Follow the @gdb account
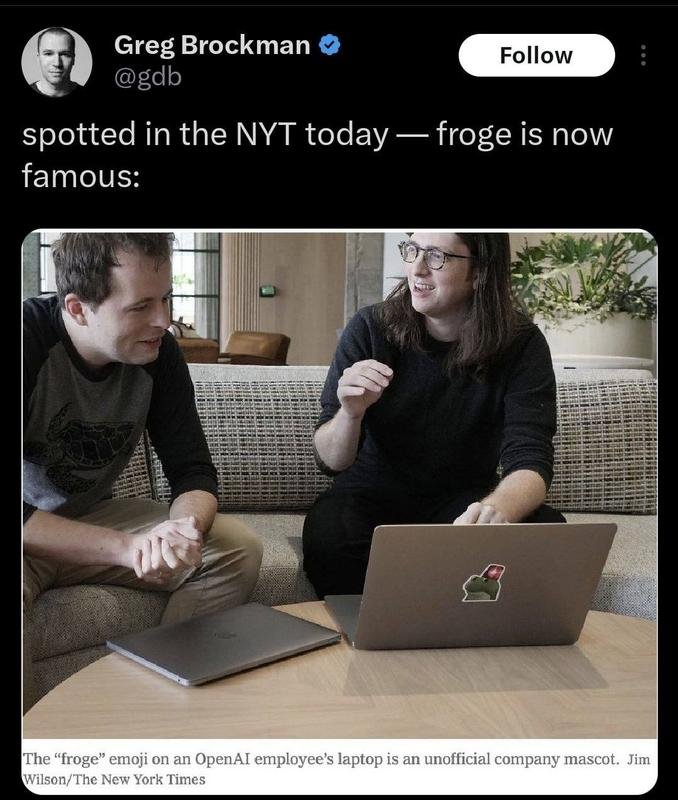 coord(536,55)
